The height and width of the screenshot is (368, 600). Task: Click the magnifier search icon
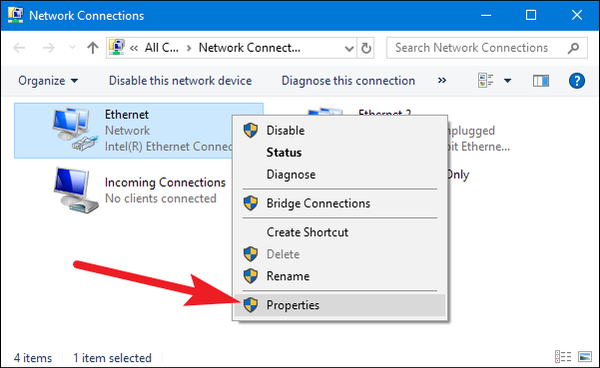click(x=573, y=48)
